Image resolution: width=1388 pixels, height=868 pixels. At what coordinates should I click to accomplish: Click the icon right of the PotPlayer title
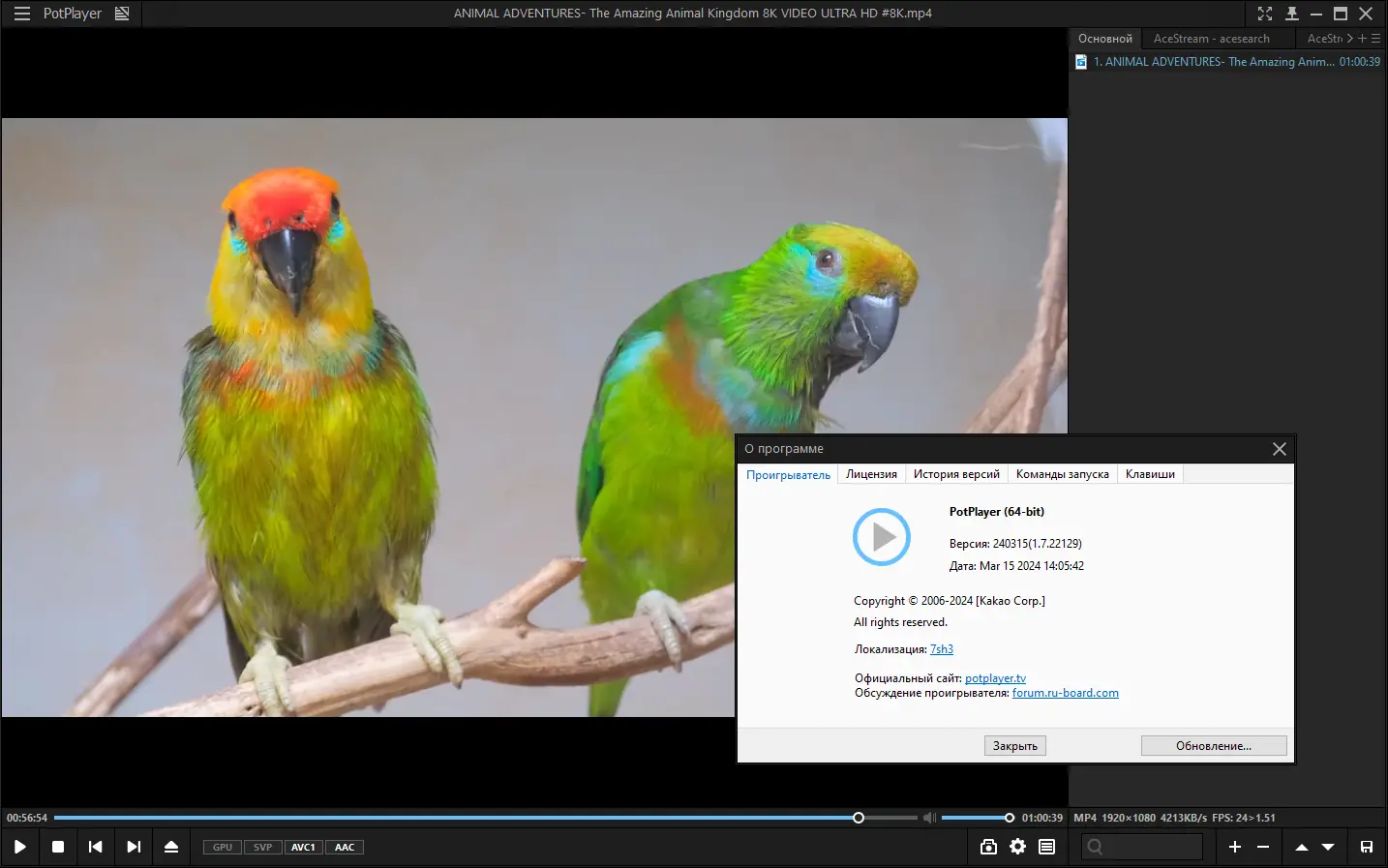pyautogui.click(x=122, y=14)
